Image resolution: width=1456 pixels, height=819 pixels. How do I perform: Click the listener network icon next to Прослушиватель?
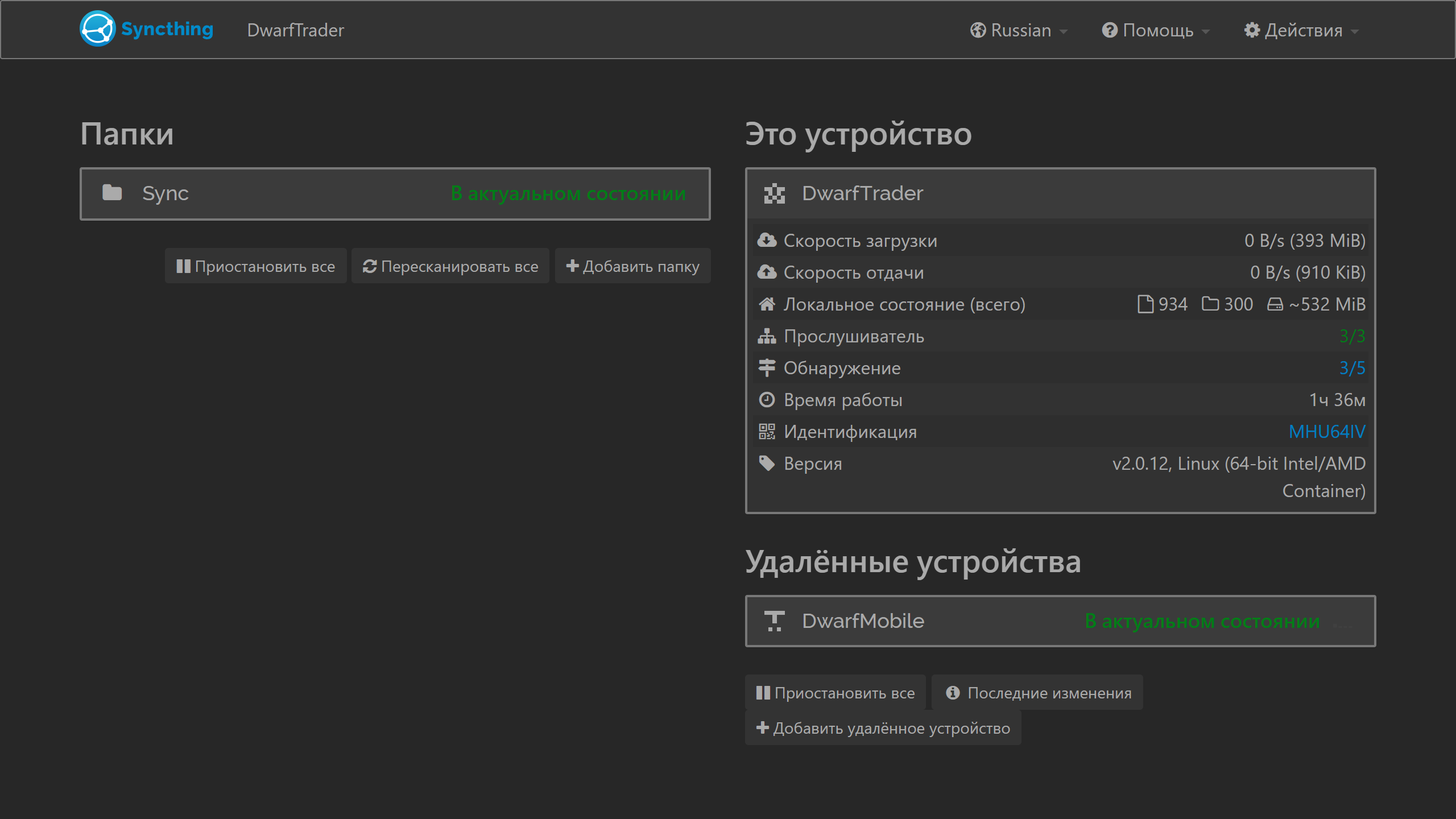(x=768, y=336)
